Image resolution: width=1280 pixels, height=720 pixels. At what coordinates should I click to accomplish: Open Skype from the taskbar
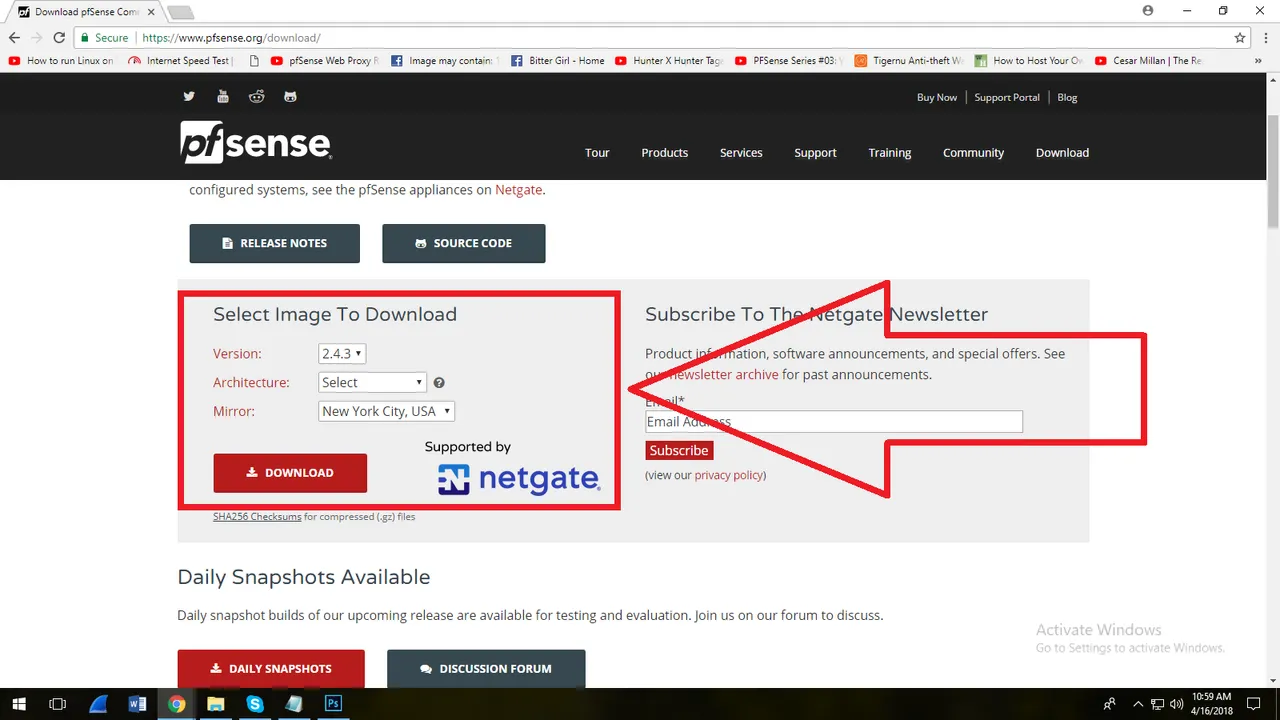click(x=255, y=704)
